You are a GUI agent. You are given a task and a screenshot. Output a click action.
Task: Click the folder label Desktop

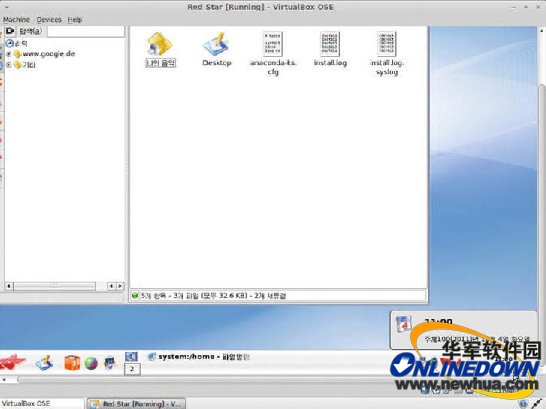(217, 63)
